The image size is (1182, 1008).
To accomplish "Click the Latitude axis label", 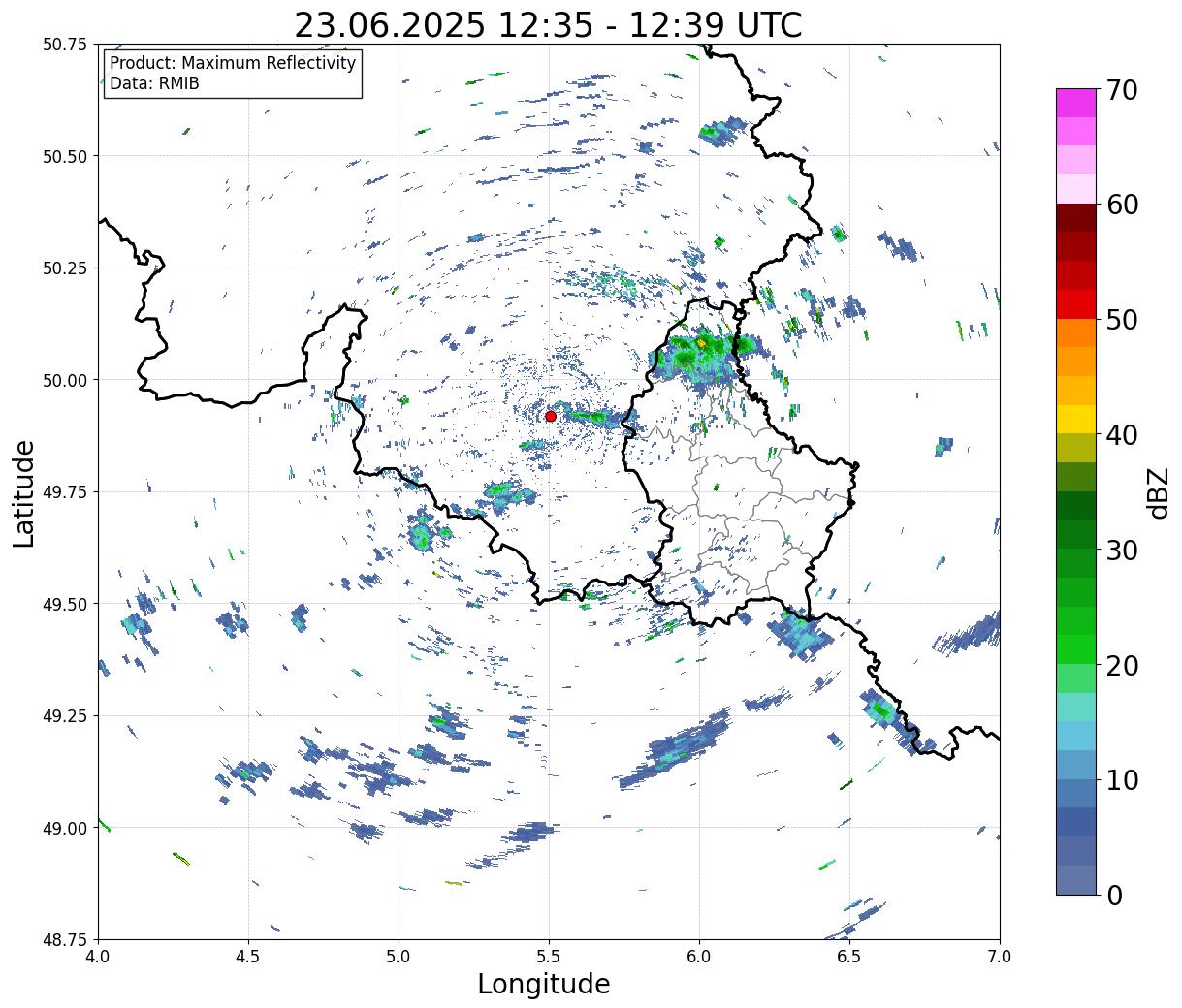I will [x=24, y=492].
